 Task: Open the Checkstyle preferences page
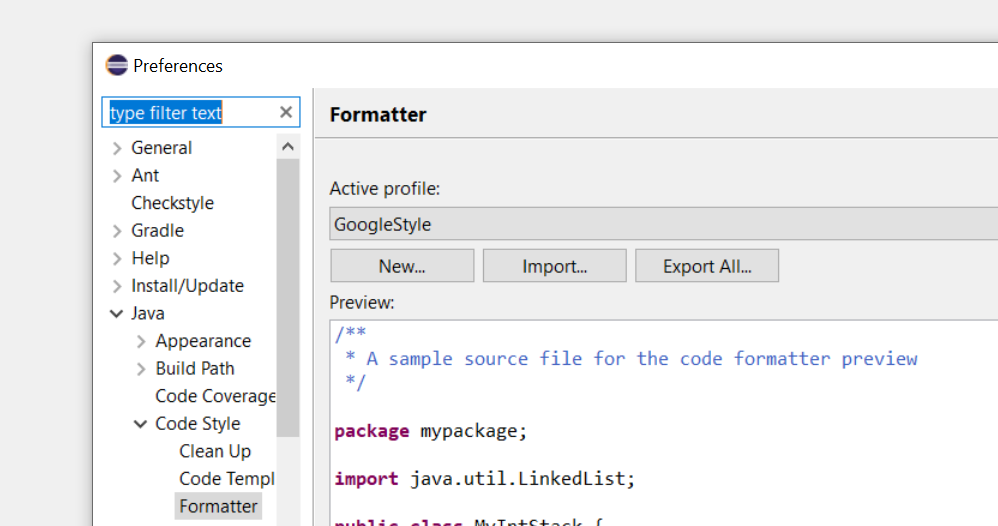pos(172,203)
